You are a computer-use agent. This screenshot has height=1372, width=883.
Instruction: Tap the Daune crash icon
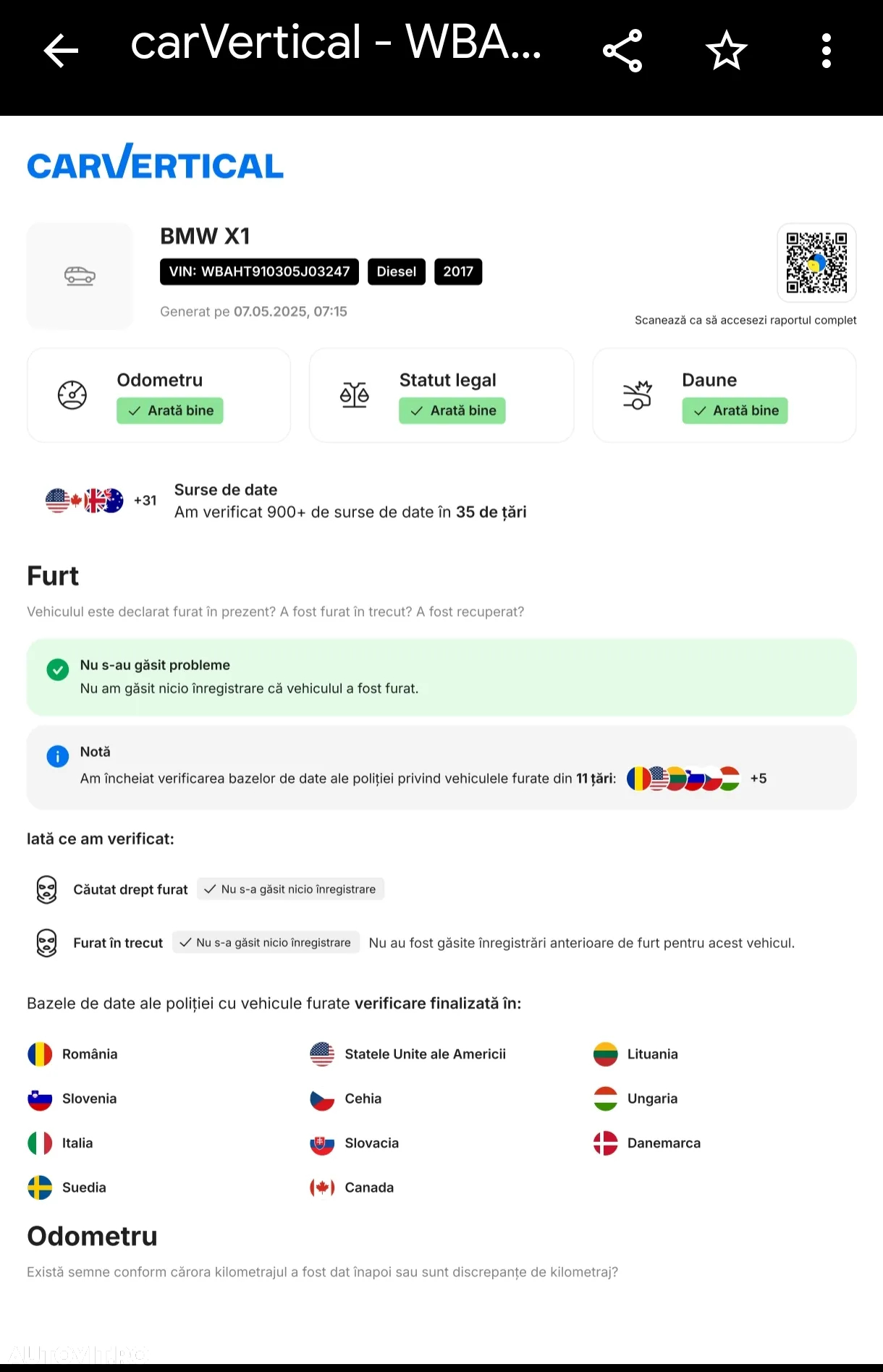[x=638, y=395]
